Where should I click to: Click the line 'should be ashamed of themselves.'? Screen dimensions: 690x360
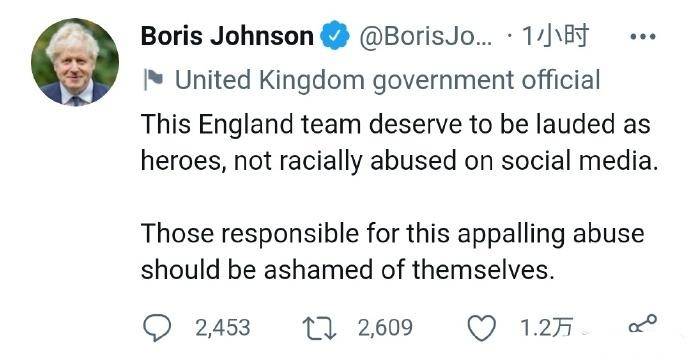(x=348, y=269)
